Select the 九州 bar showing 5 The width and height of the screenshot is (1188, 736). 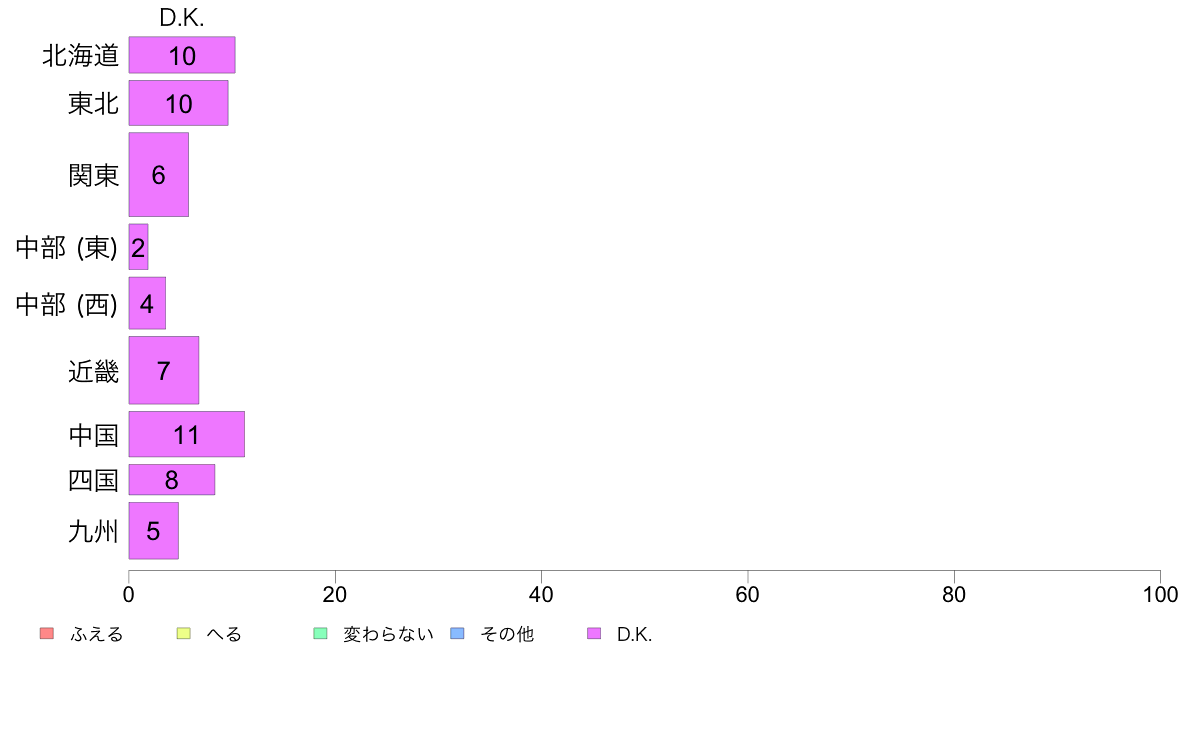(x=154, y=531)
